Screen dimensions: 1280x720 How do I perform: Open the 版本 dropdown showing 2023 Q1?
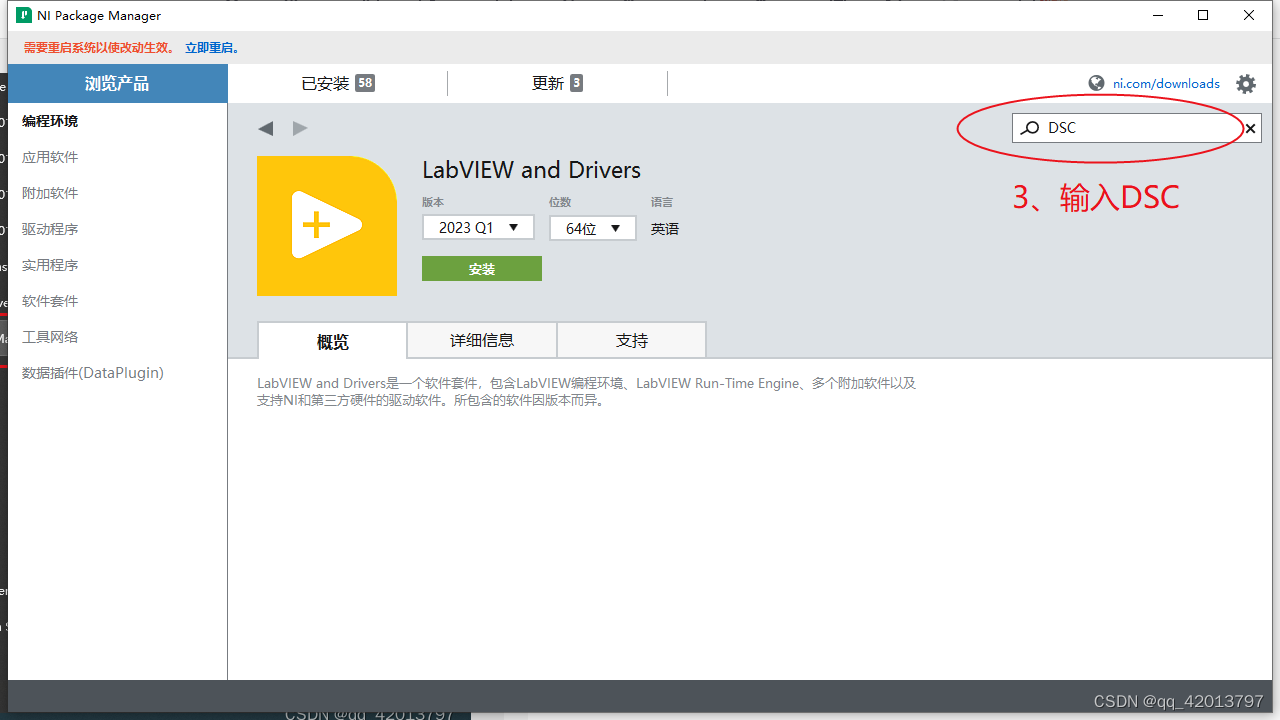tap(478, 227)
